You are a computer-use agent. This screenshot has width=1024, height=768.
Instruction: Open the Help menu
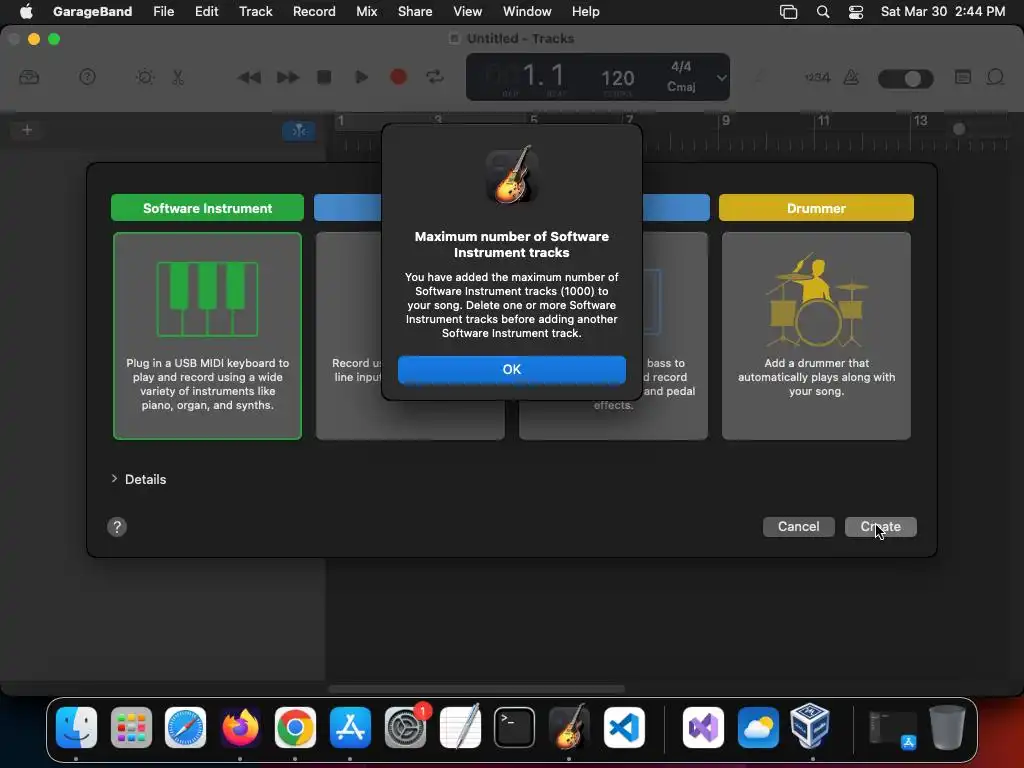[x=585, y=11]
